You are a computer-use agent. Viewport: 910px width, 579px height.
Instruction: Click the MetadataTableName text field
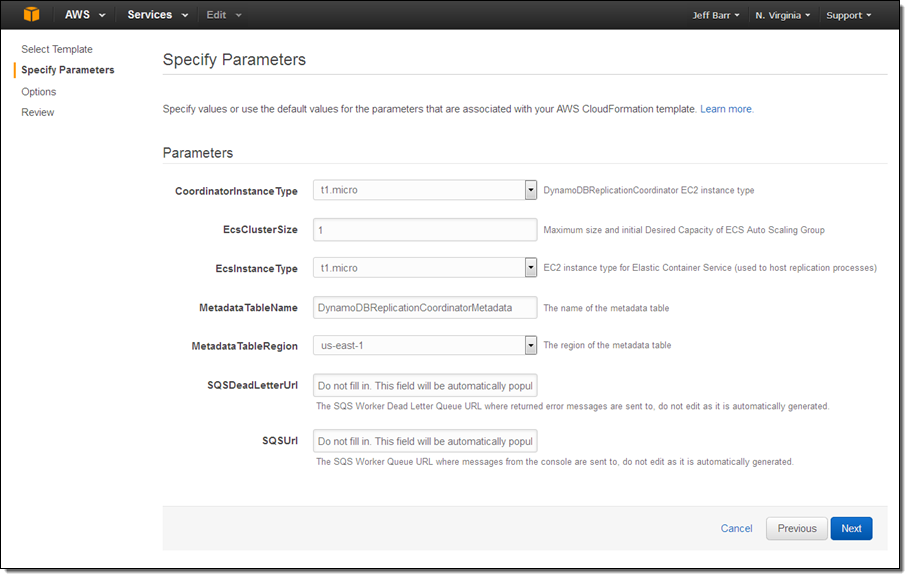[x=425, y=307]
